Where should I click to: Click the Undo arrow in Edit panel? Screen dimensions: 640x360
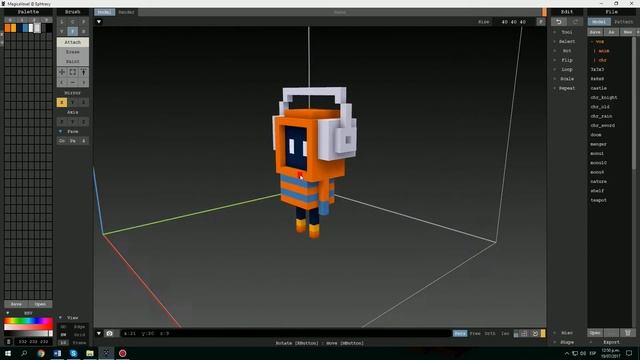point(559,22)
